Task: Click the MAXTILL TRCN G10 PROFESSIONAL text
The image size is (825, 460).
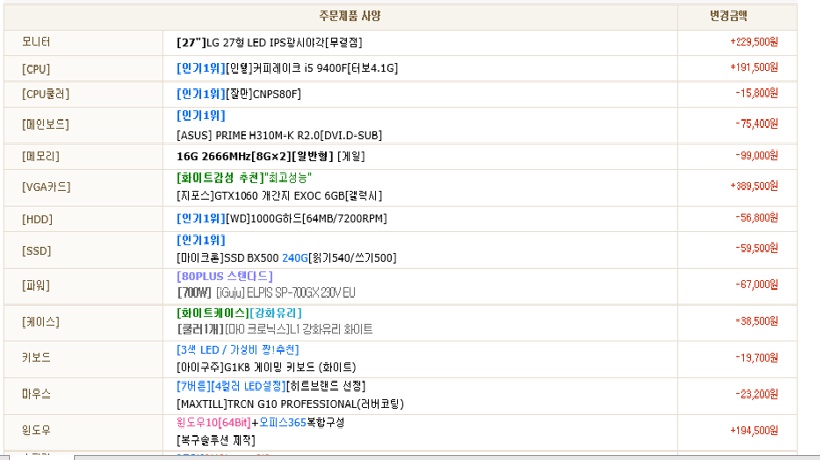Action: pos(290,404)
